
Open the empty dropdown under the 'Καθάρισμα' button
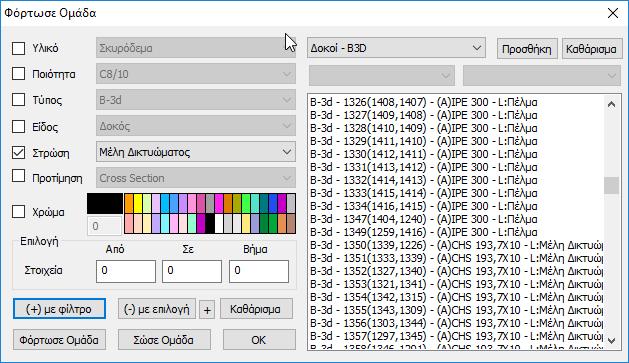coord(542,75)
